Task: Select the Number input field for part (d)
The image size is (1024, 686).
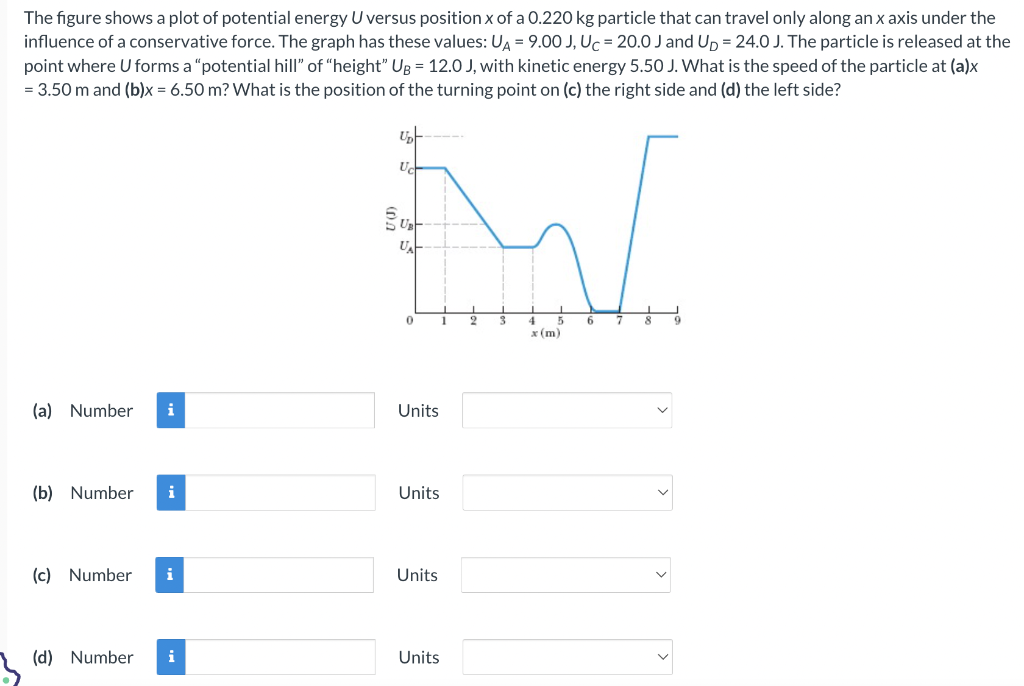Action: [x=280, y=657]
